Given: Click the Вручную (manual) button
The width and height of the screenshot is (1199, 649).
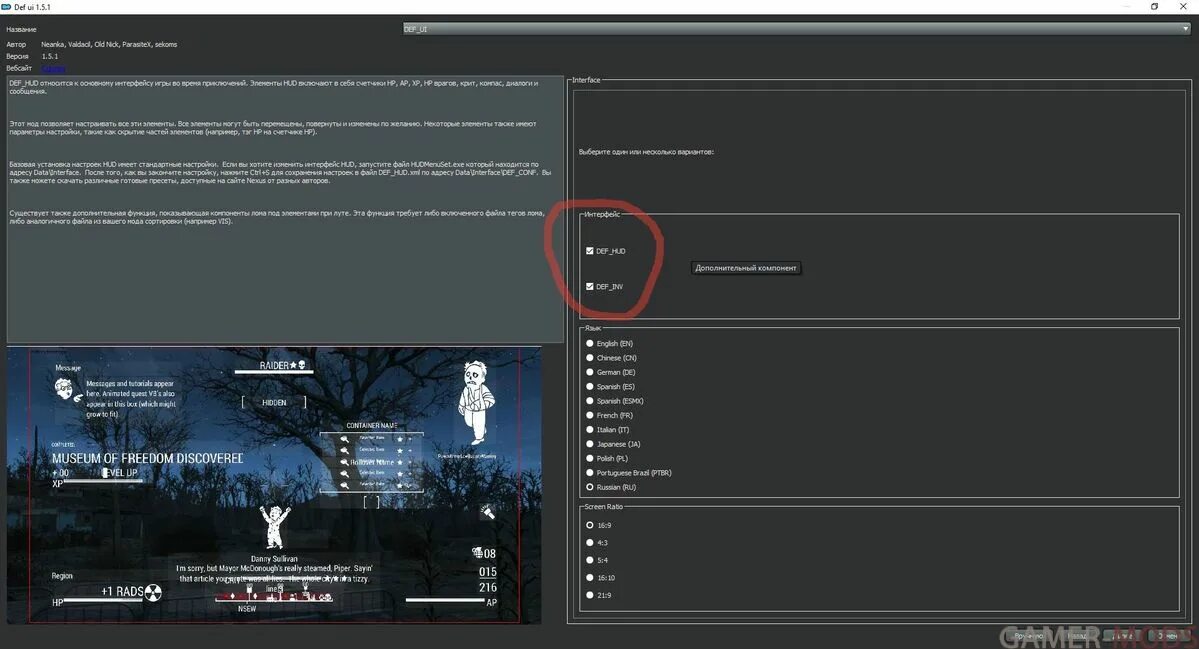Looking at the screenshot, I should pos(1029,635).
